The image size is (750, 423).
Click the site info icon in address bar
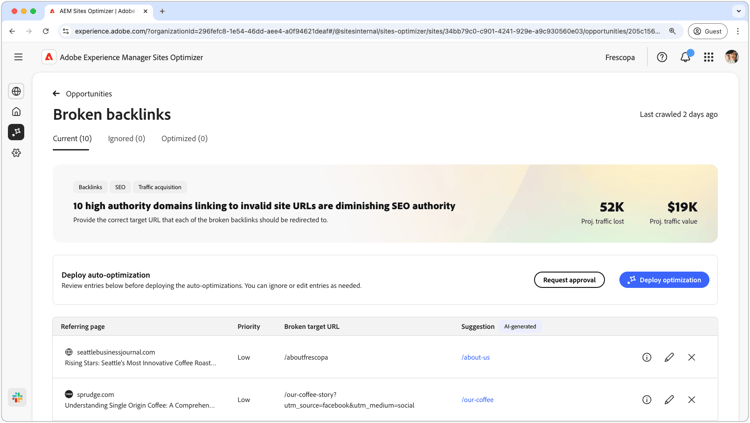coord(66,31)
